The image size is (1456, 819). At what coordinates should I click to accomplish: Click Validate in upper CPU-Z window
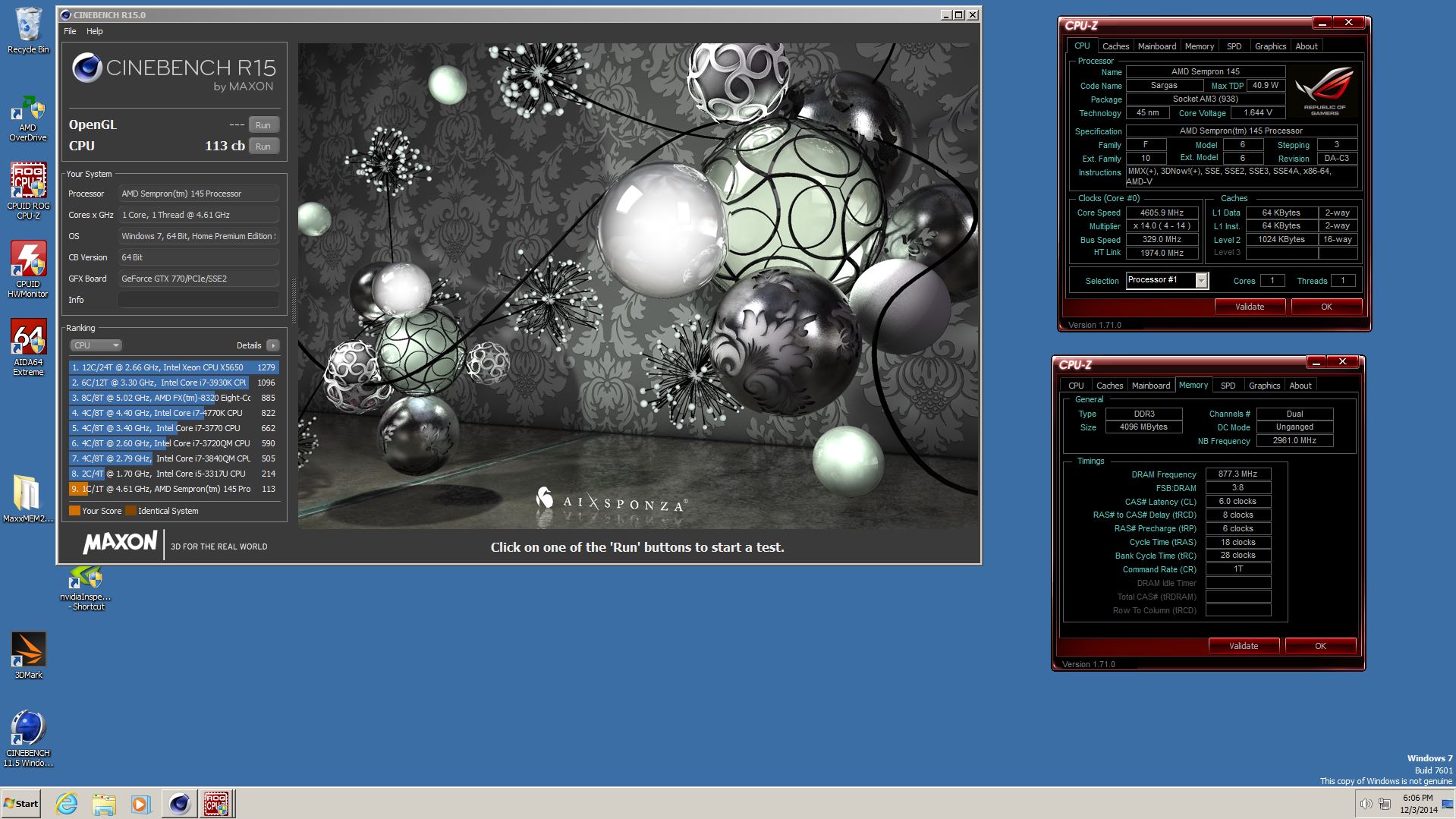1250,307
